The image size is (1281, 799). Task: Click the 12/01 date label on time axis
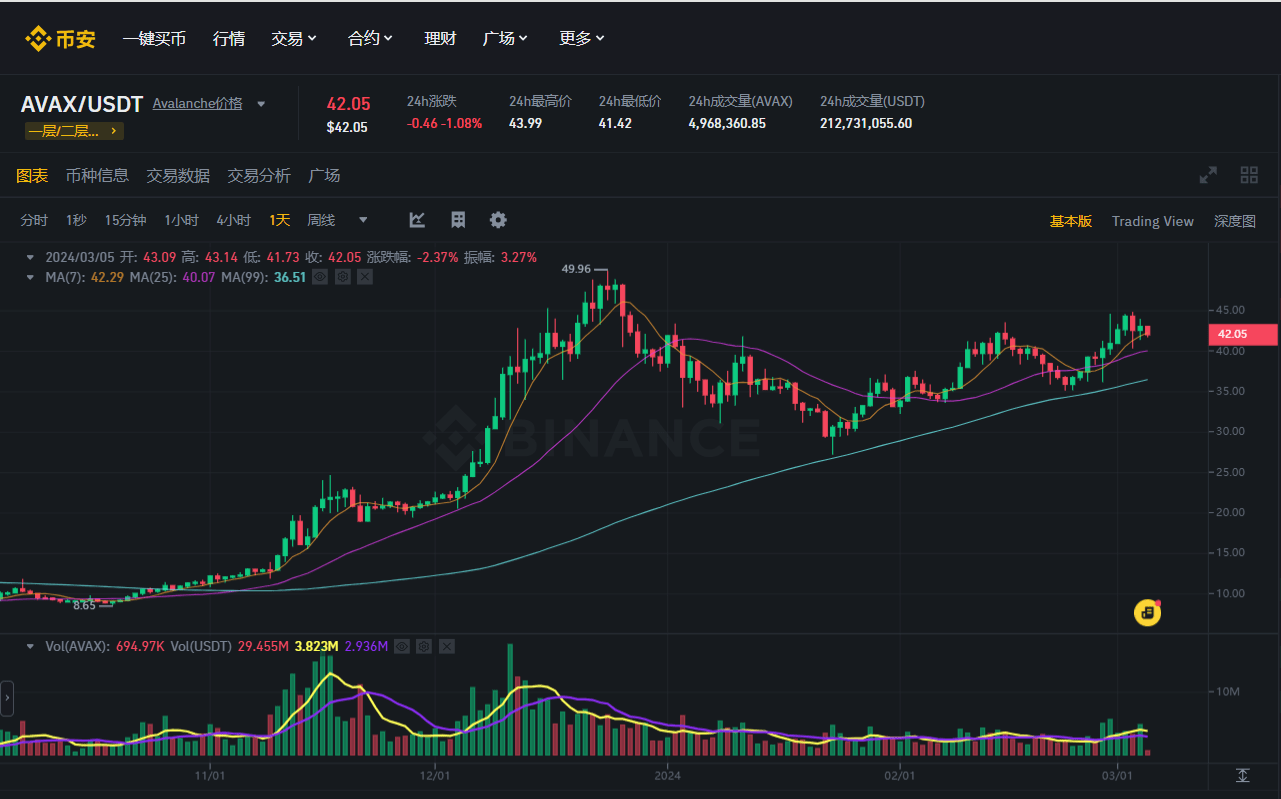pyautogui.click(x=435, y=776)
